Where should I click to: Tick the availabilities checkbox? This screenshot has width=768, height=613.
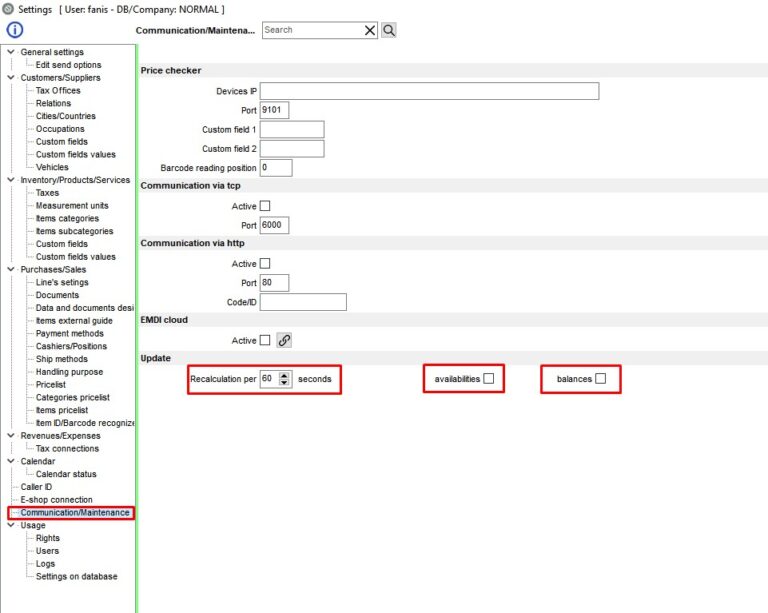(x=489, y=379)
